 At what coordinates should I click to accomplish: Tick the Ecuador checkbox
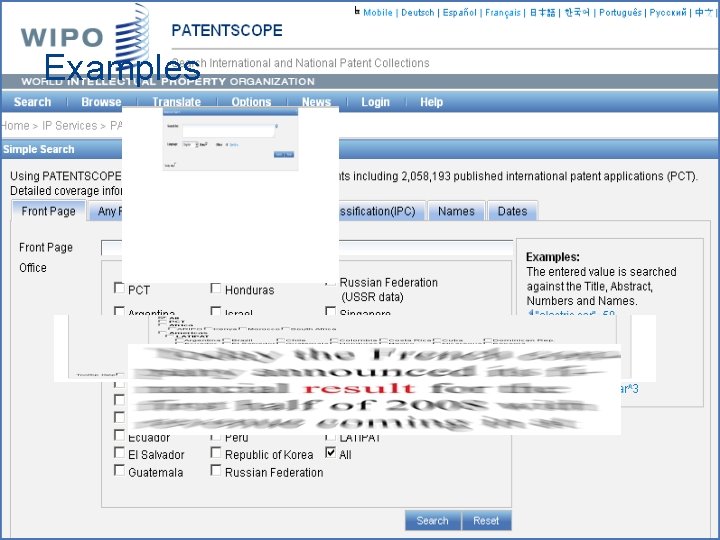click(x=119, y=435)
